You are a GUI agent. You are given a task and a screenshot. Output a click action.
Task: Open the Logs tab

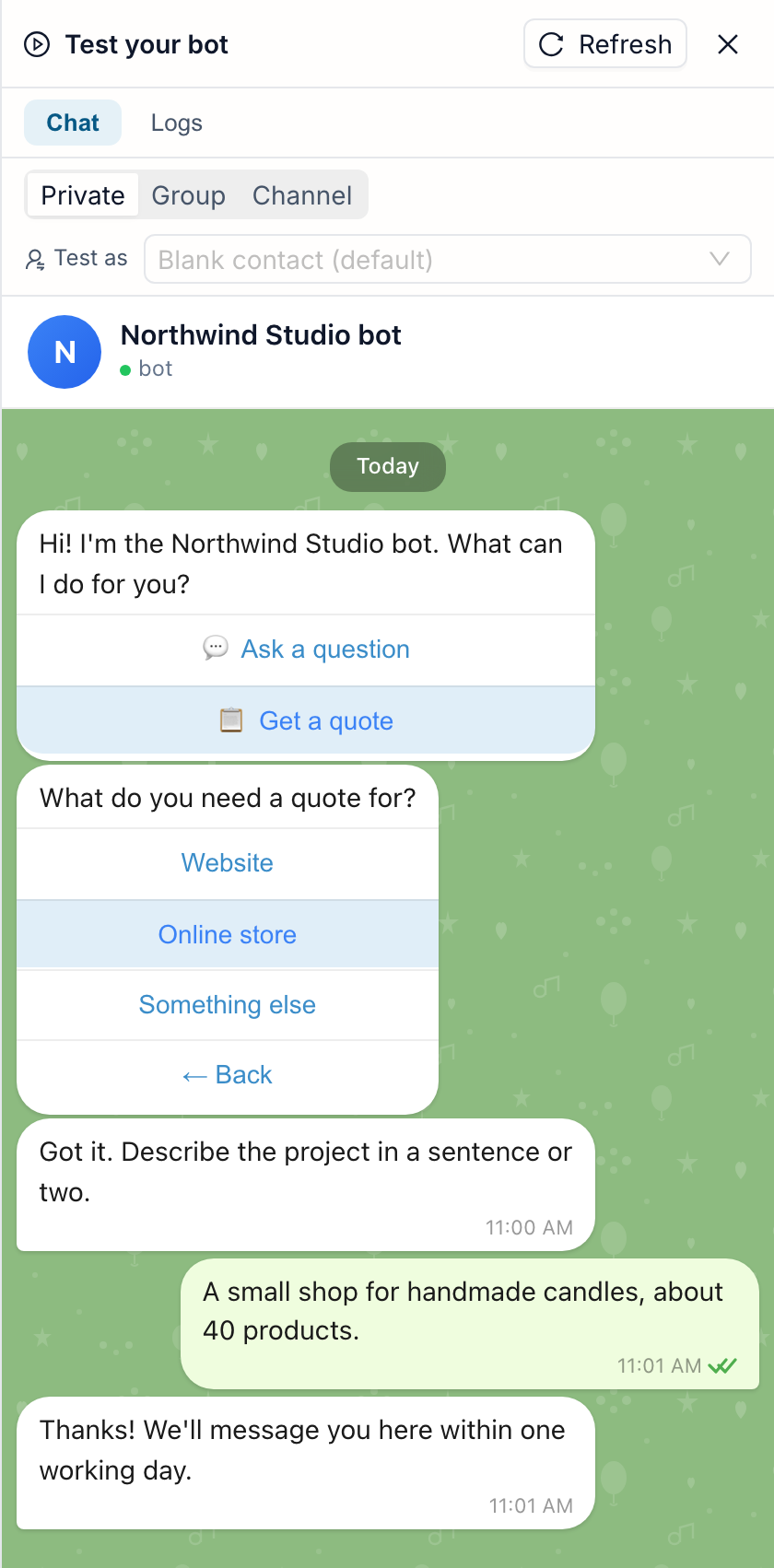(x=177, y=123)
